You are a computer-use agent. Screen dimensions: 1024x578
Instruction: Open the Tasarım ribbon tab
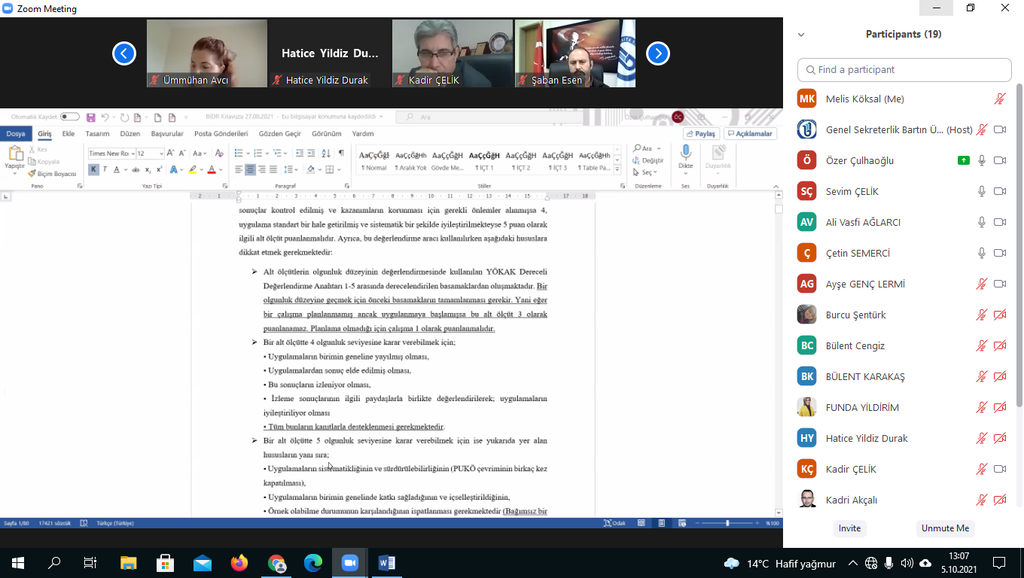[97, 133]
